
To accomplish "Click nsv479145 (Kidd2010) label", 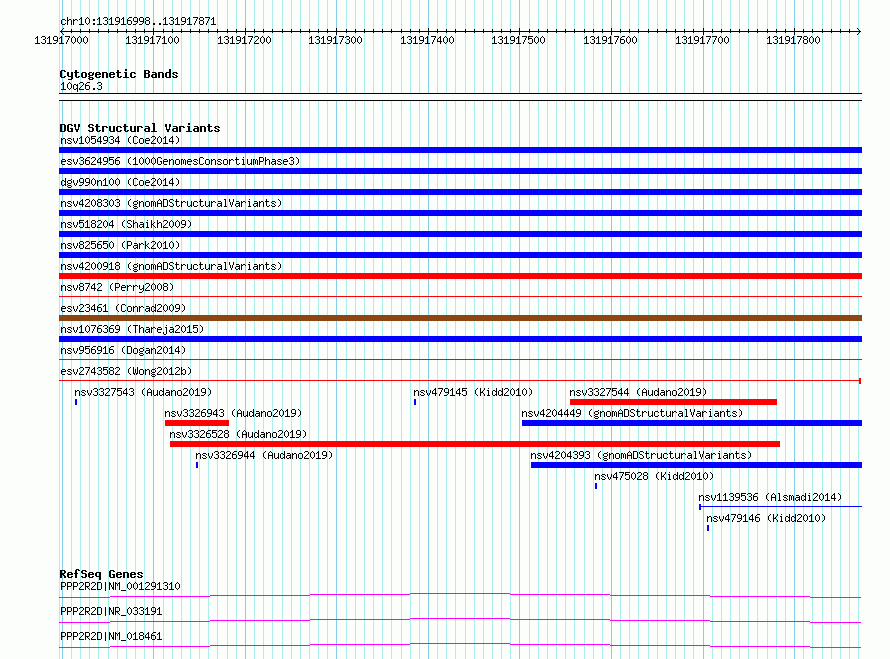I will point(473,392).
